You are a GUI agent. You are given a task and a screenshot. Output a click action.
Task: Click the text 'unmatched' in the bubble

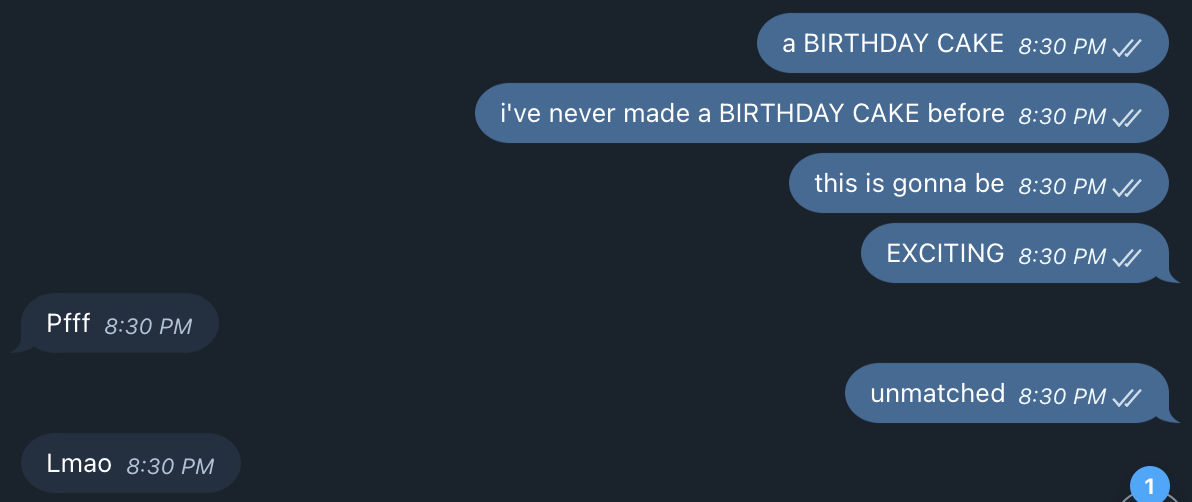937,393
